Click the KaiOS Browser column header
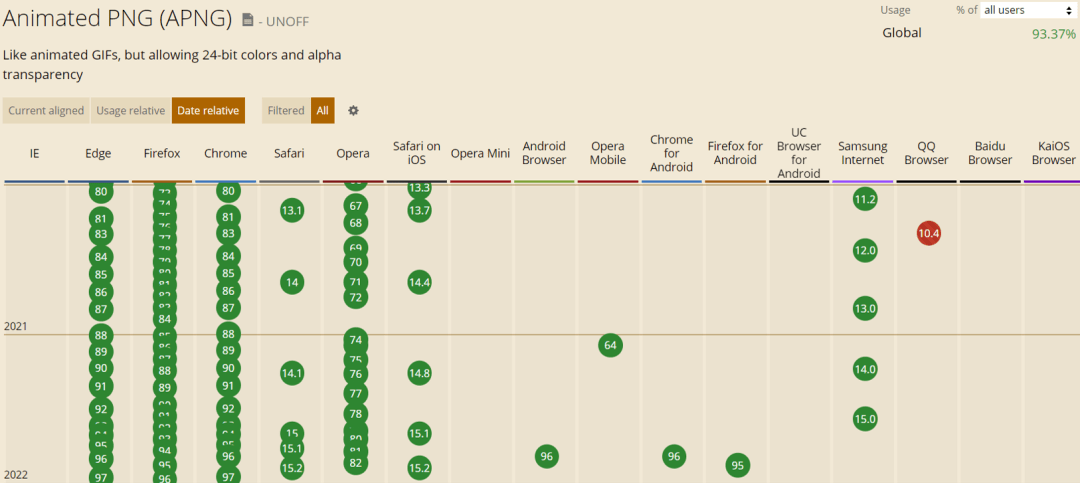This screenshot has width=1080, height=483. [1053, 154]
